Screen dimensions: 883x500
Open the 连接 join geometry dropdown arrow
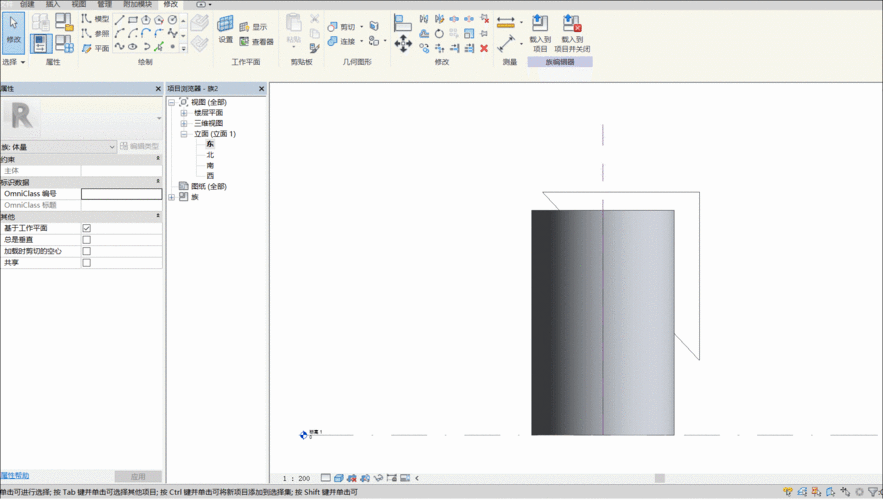362,41
